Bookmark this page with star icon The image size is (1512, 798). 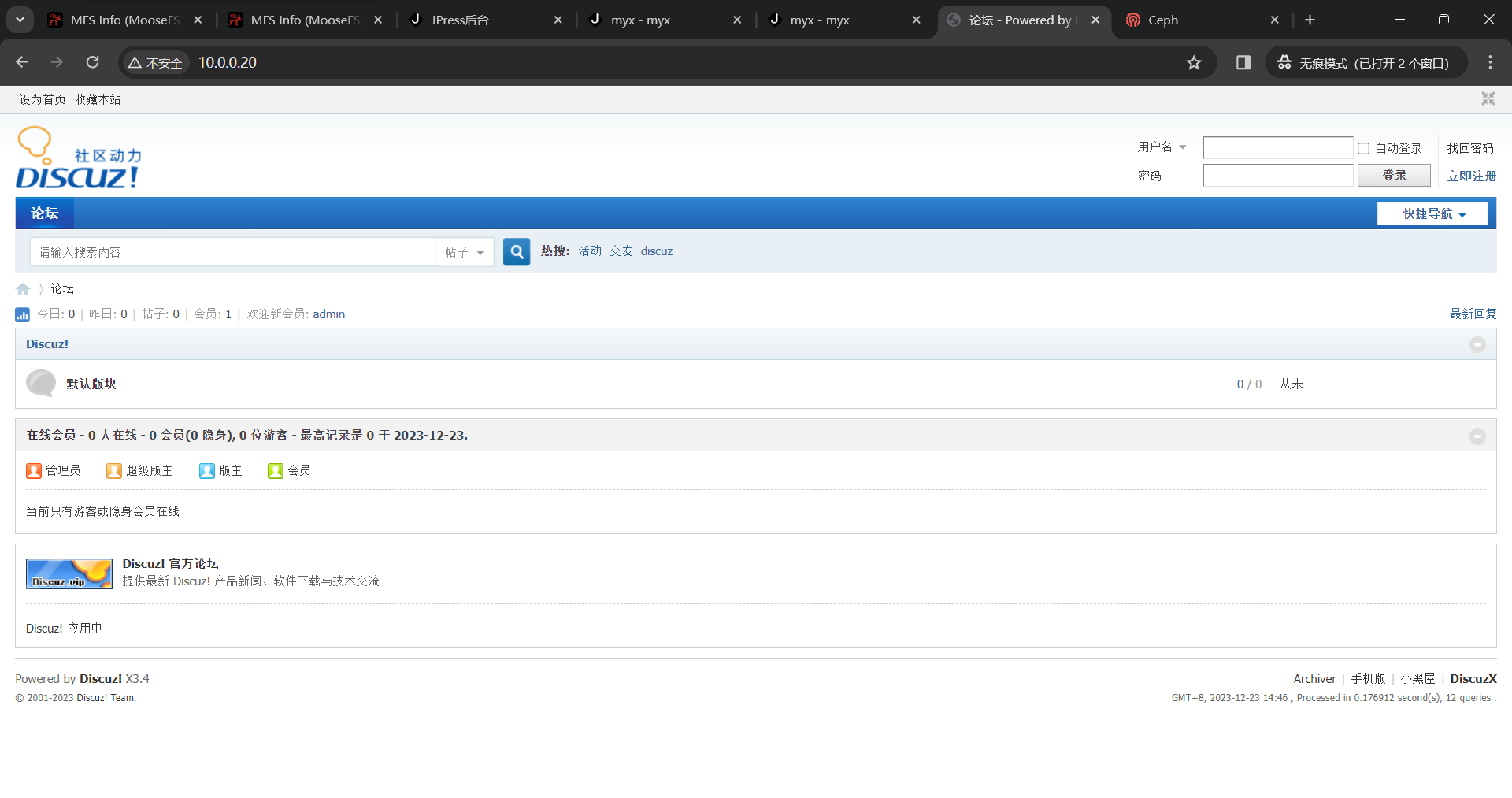(1194, 62)
